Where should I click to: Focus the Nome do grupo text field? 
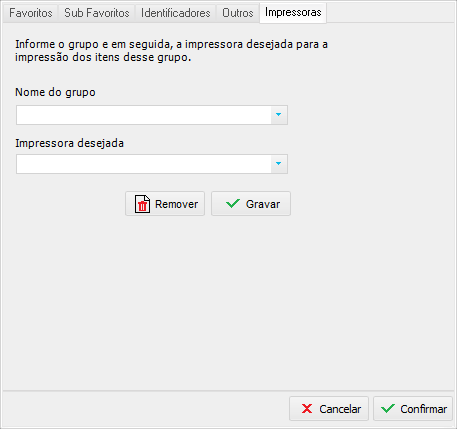144,115
